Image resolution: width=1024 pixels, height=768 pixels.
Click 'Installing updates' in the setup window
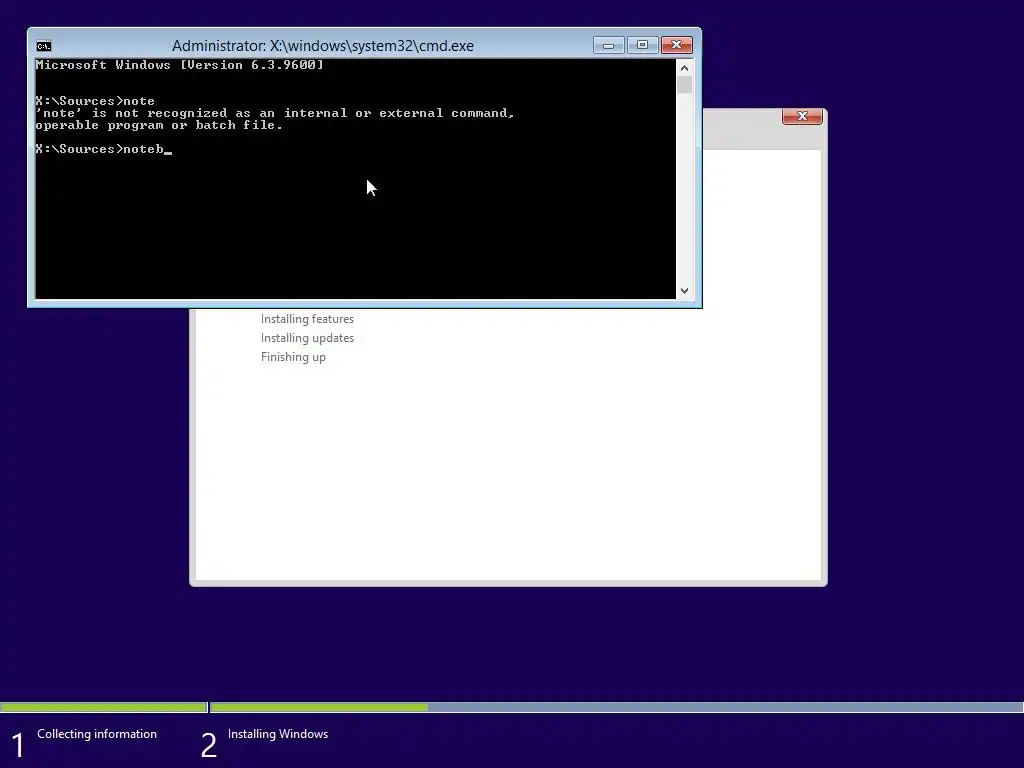(307, 338)
